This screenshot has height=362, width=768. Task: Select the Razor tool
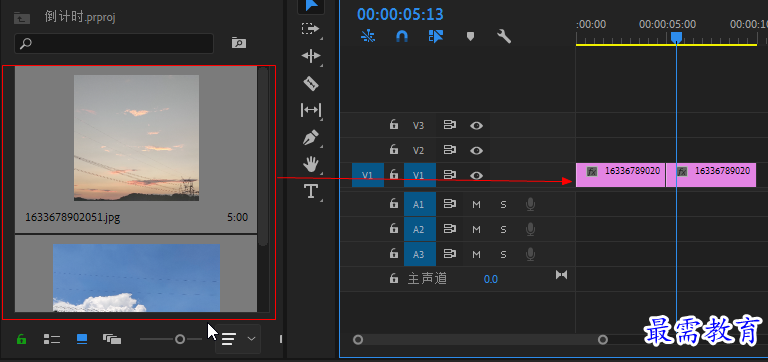(311, 84)
